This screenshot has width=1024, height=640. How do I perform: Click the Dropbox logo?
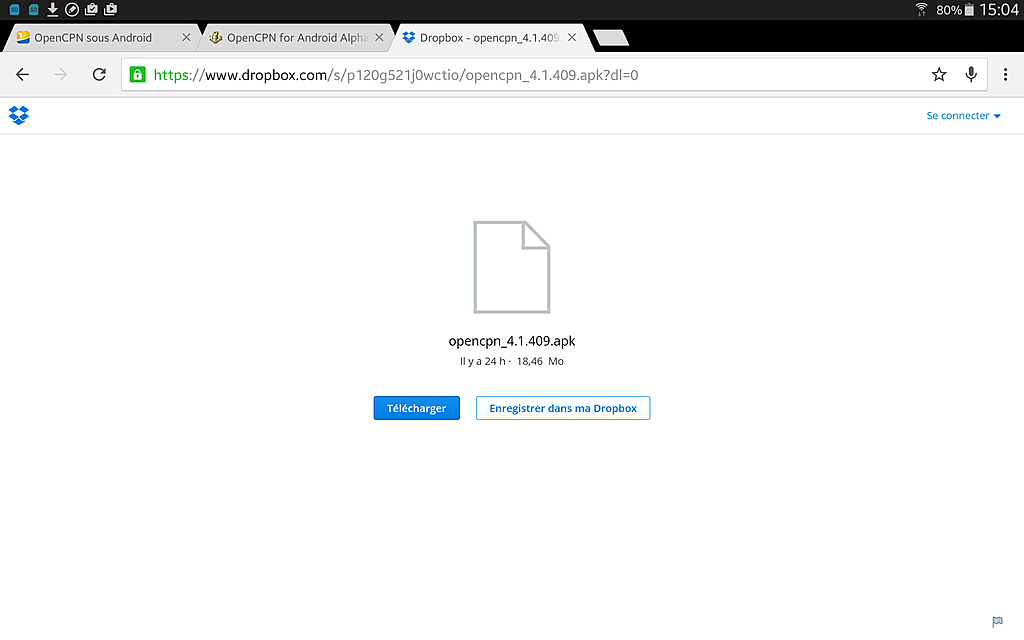click(19, 116)
